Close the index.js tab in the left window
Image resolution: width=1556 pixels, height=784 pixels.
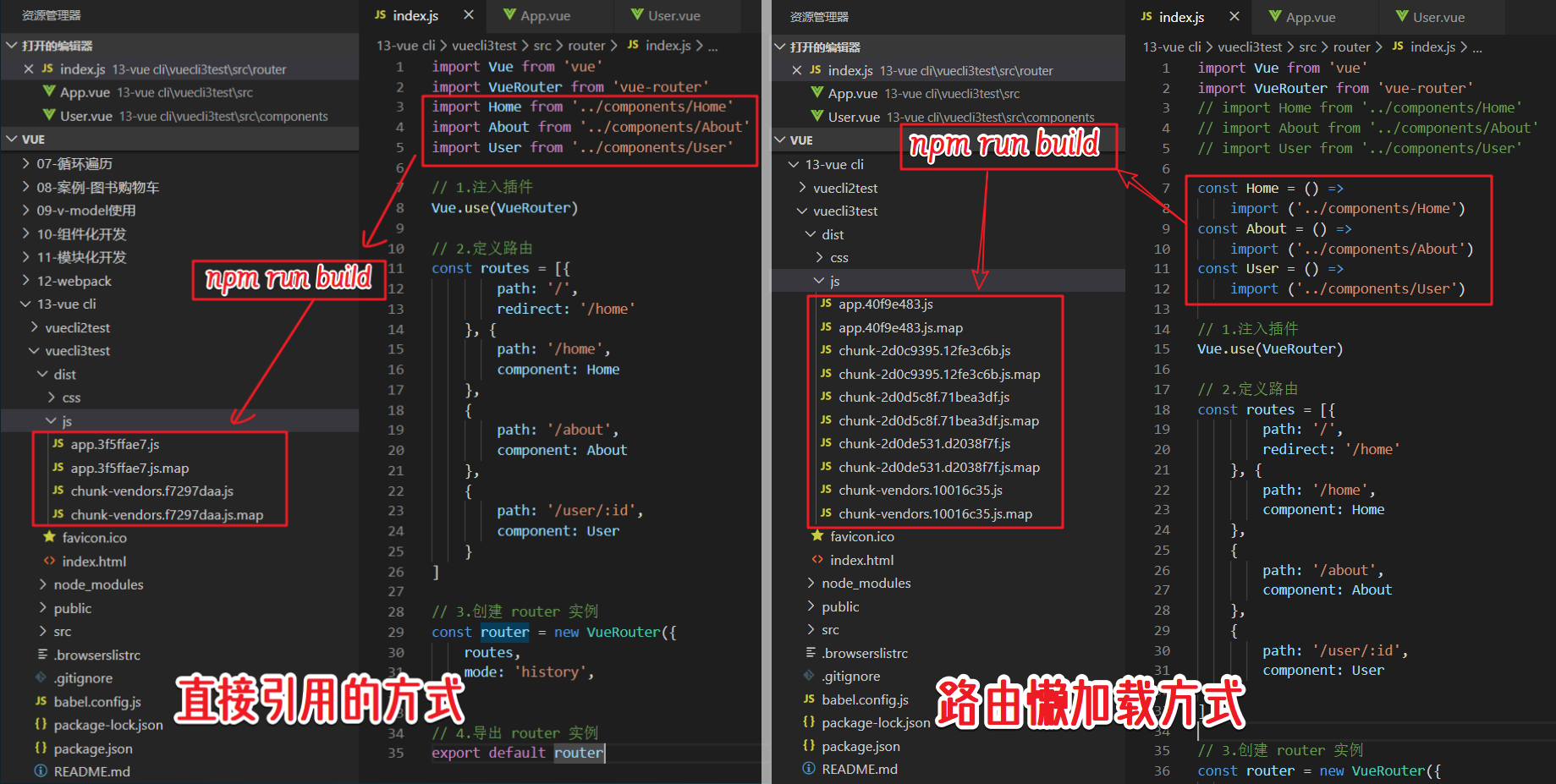click(x=469, y=15)
